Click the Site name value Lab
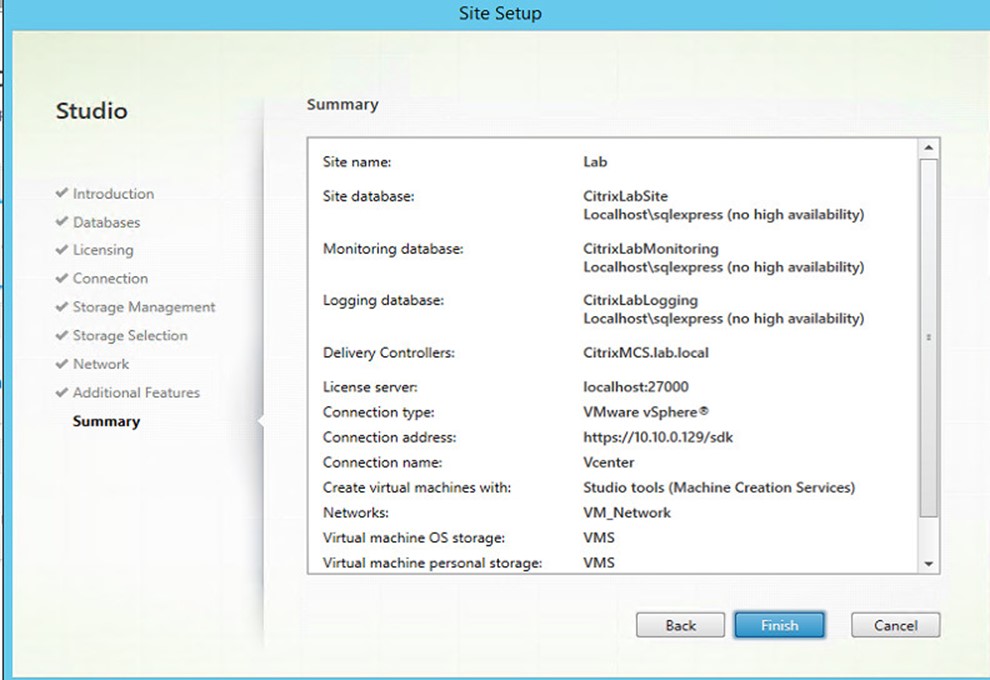The image size is (990, 680). tap(595, 162)
